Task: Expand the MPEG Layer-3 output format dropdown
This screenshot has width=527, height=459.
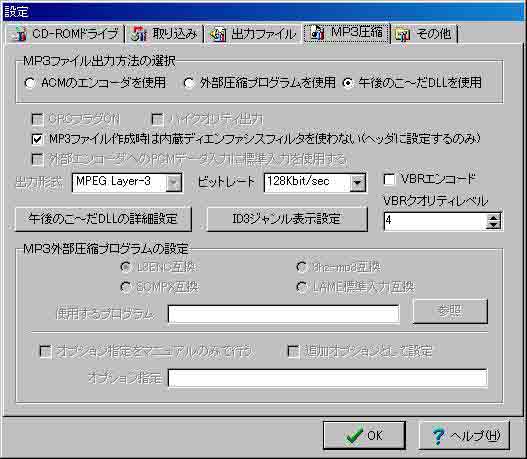Action: coord(174,182)
